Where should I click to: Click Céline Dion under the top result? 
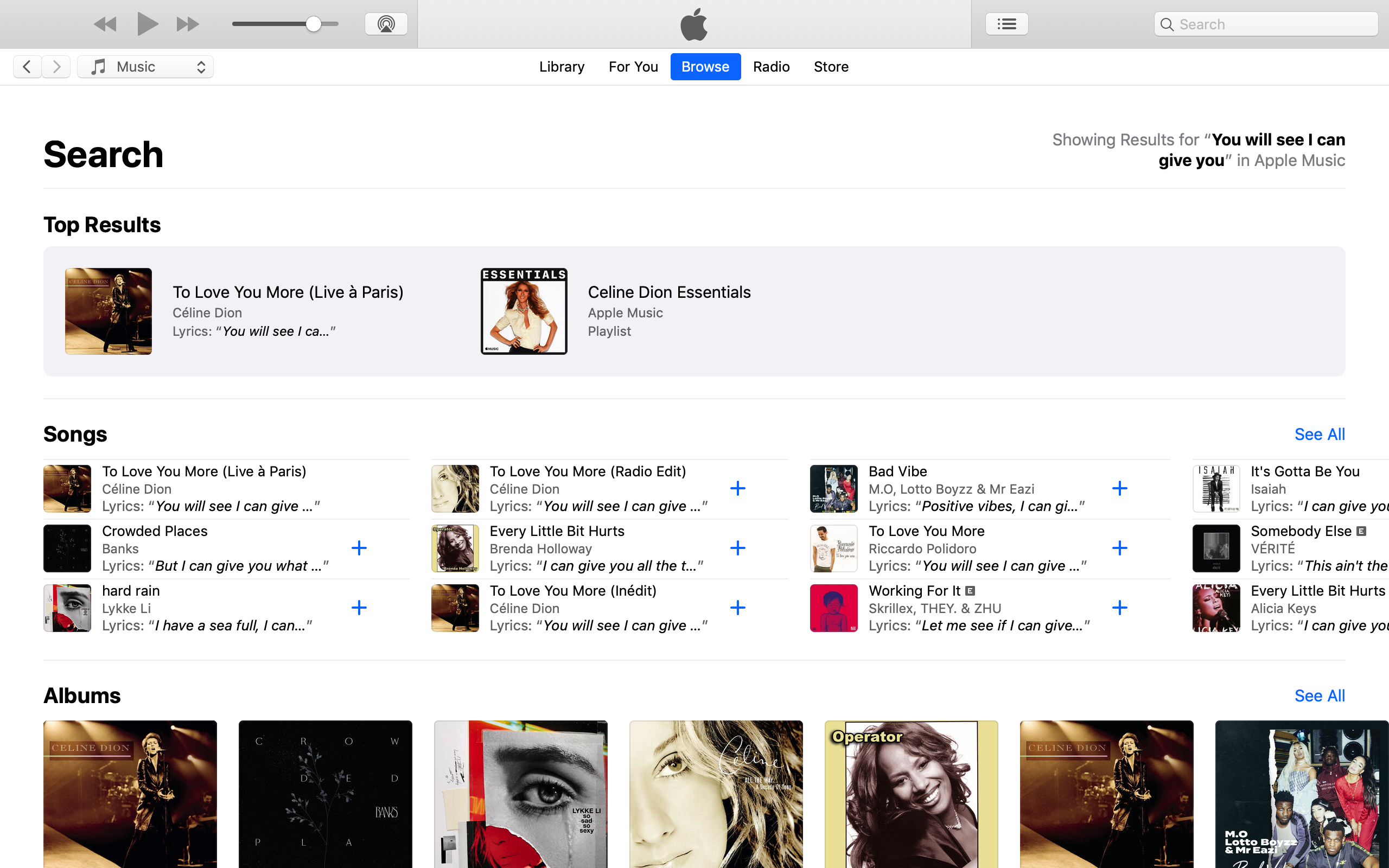[x=207, y=313]
